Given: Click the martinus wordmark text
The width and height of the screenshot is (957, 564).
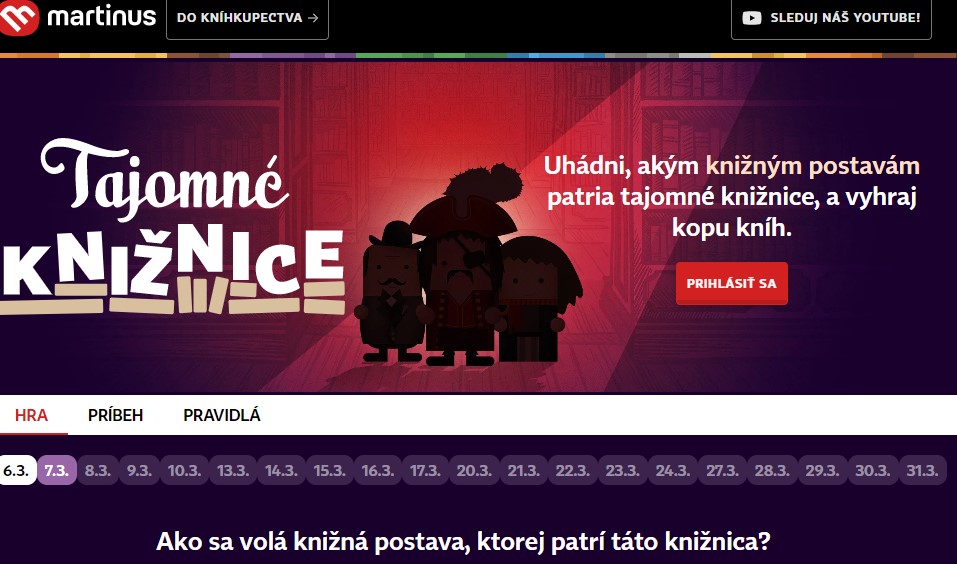Looking at the screenshot, I should point(101,16).
